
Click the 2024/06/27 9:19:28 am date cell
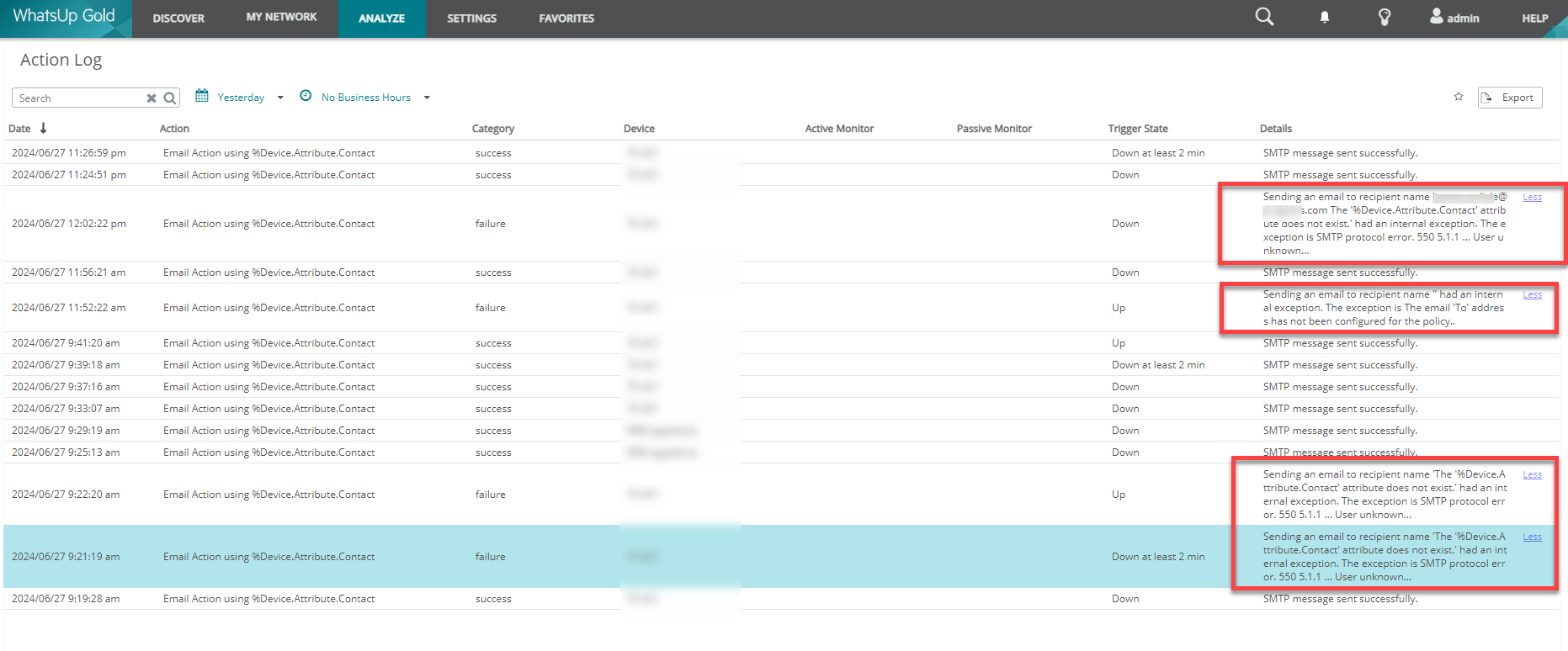[x=66, y=599]
